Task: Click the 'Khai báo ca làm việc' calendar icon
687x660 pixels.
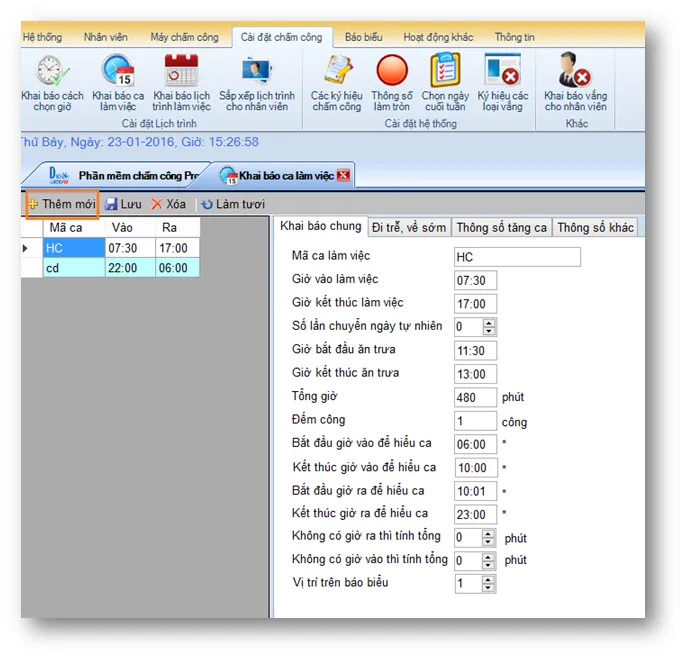Action: point(117,73)
